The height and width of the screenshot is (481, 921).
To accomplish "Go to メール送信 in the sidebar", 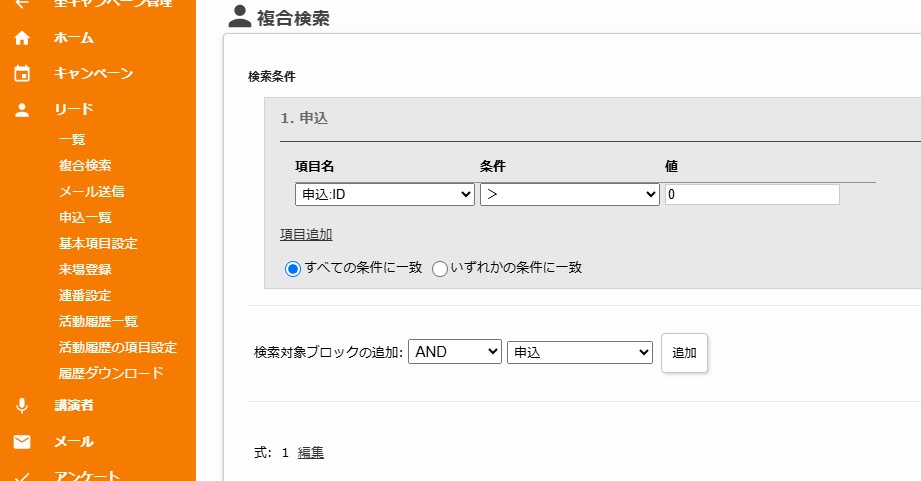I will (x=91, y=191).
